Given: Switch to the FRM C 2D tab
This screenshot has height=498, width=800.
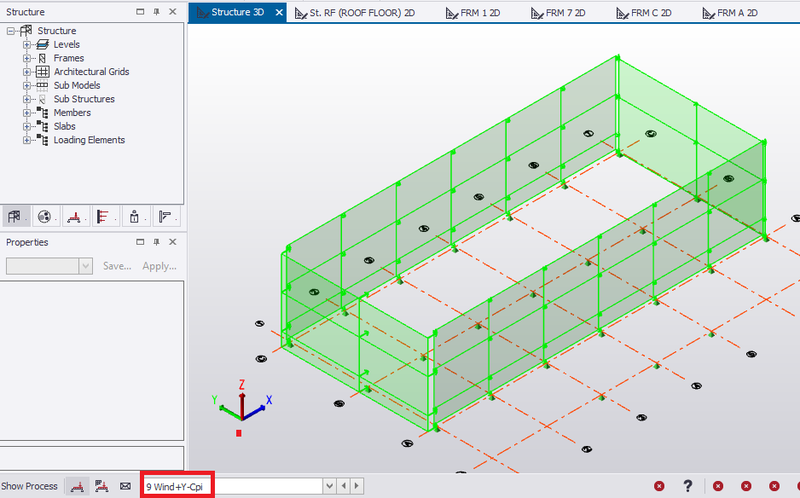Looking at the screenshot, I should [x=643, y=13].
